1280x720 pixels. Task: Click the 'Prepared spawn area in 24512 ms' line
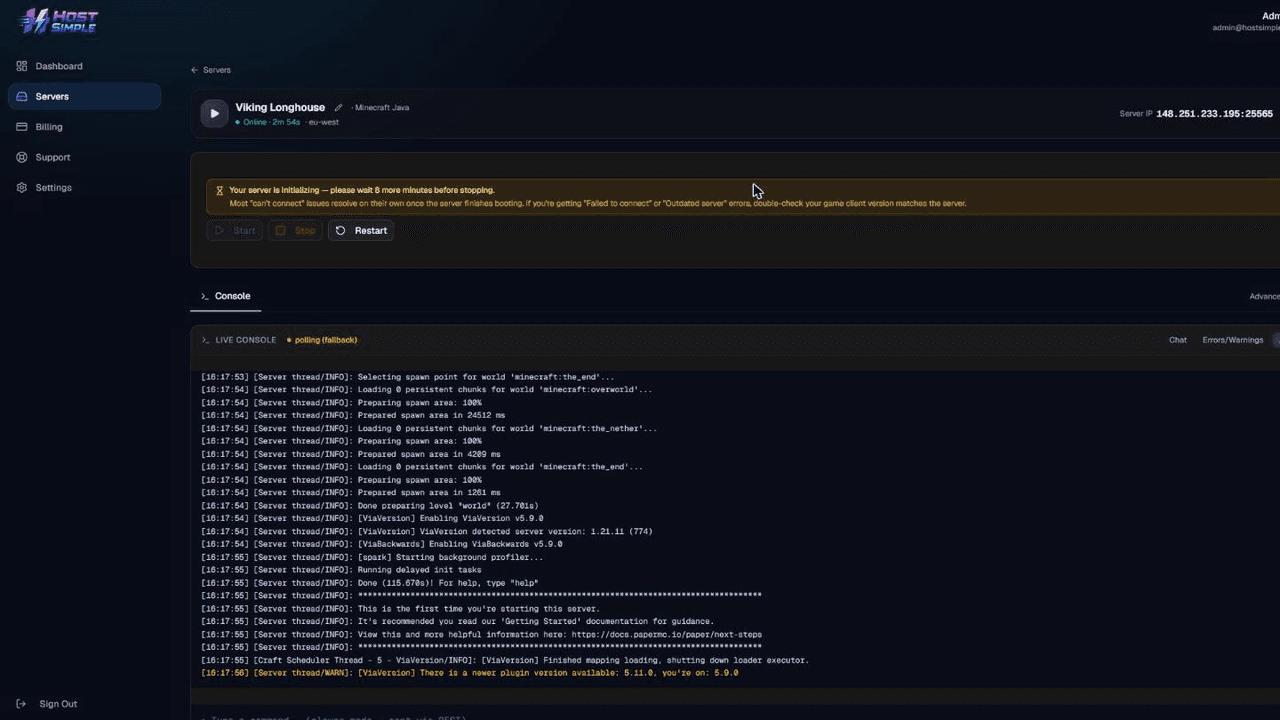tap(353, 415)
